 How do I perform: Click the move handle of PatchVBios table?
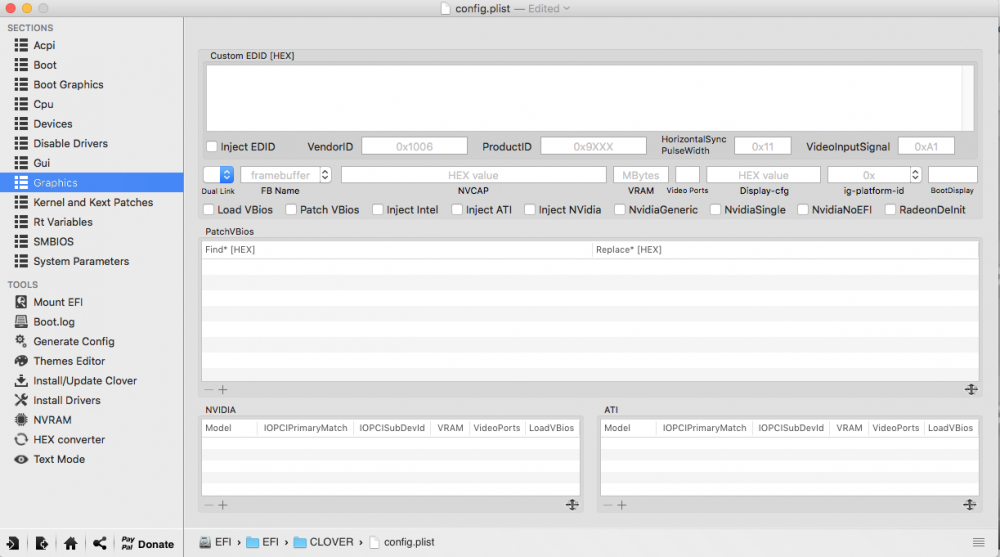point(971,389)
